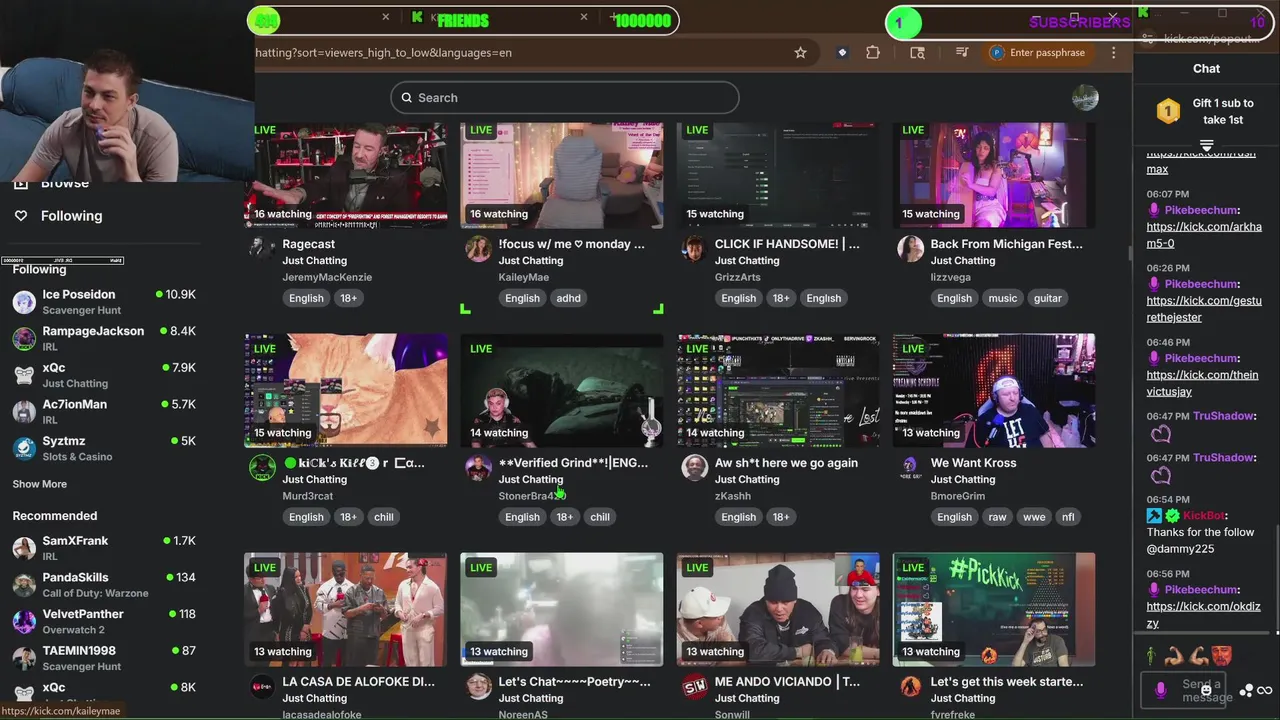
Task: Open kick.com/theinvictusjay link in chat
Action: coord(1202,383)
